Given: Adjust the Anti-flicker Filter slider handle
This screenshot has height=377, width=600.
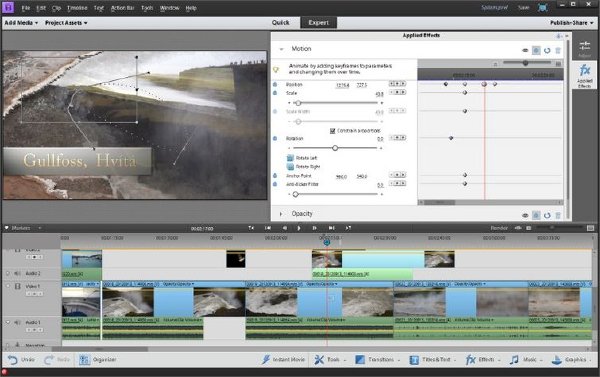Looking at the screenshot, I should (295, 194).
